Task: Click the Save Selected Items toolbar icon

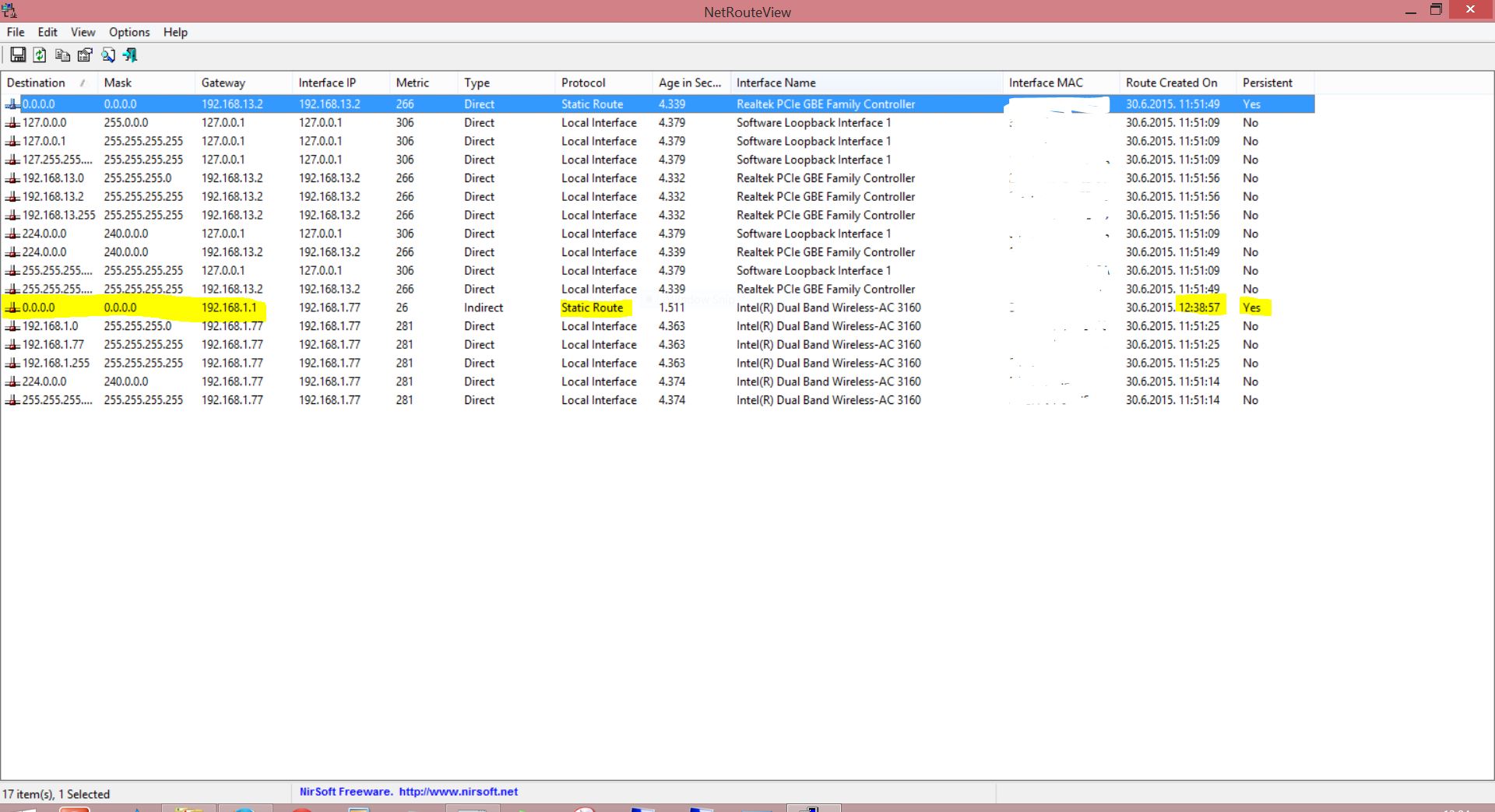Action: click(17, 54)
